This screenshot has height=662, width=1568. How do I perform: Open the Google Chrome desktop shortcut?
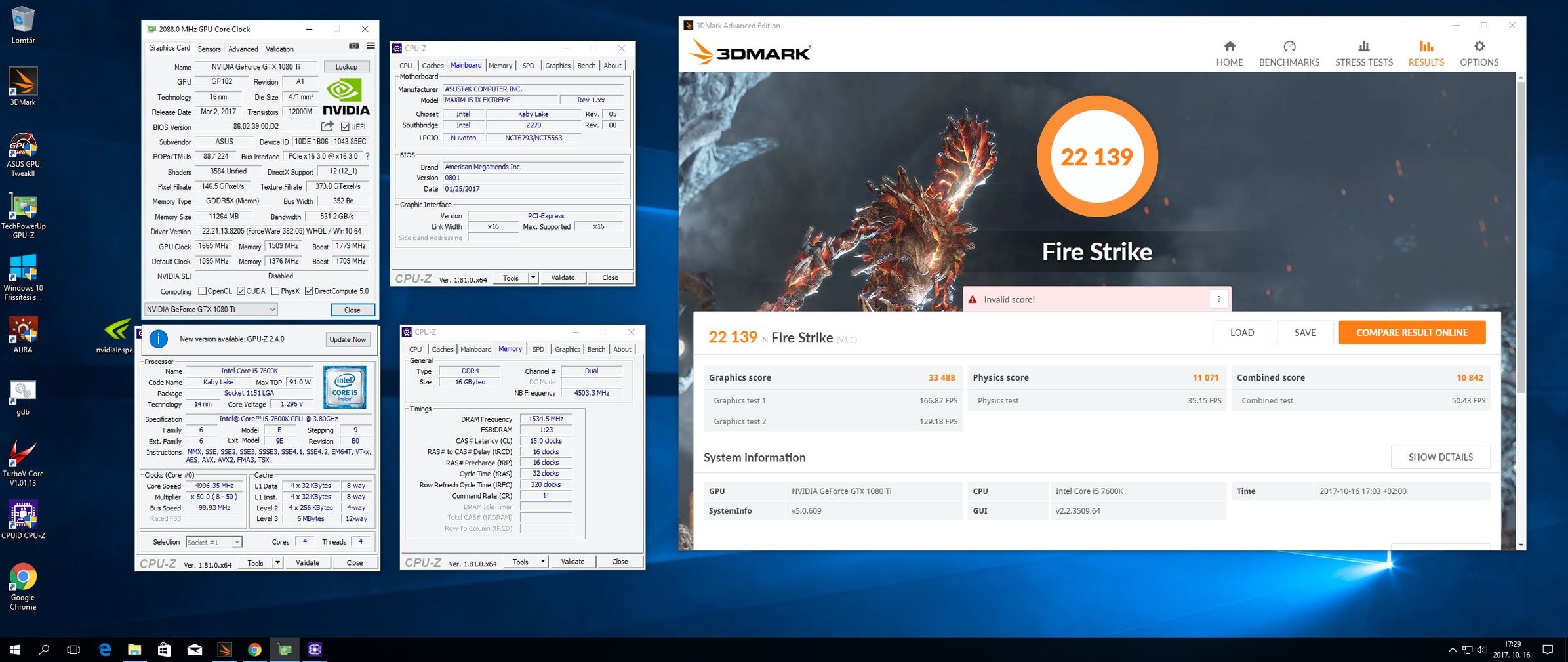click(x=23, y=586)
